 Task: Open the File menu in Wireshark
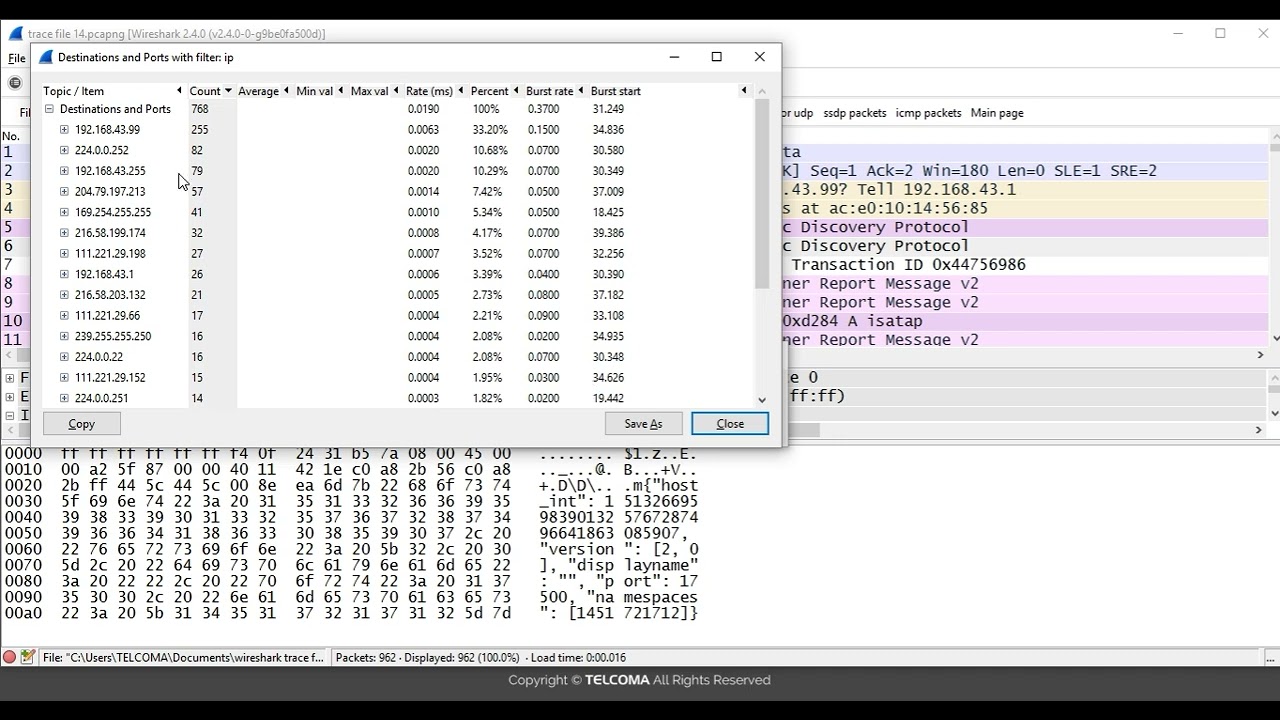point(17,58)
